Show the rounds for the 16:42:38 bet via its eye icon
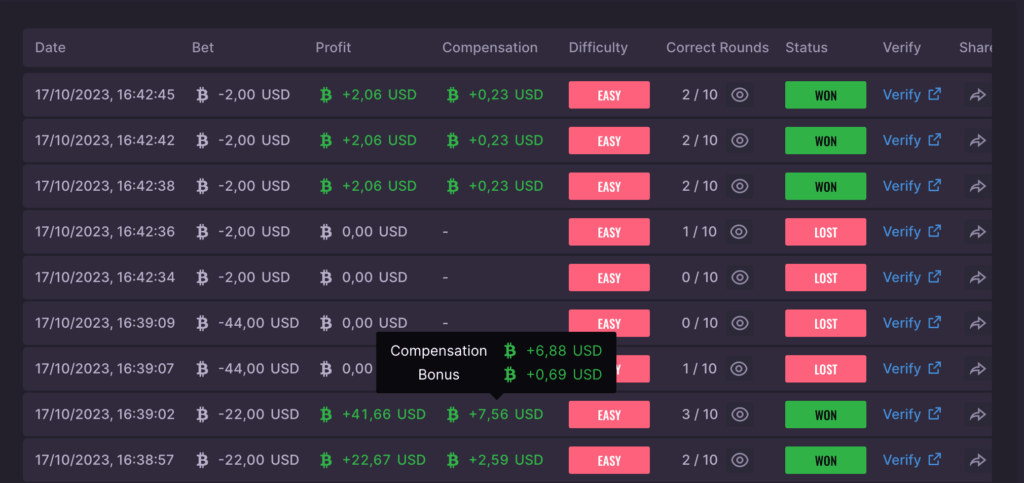 point(739,187)
